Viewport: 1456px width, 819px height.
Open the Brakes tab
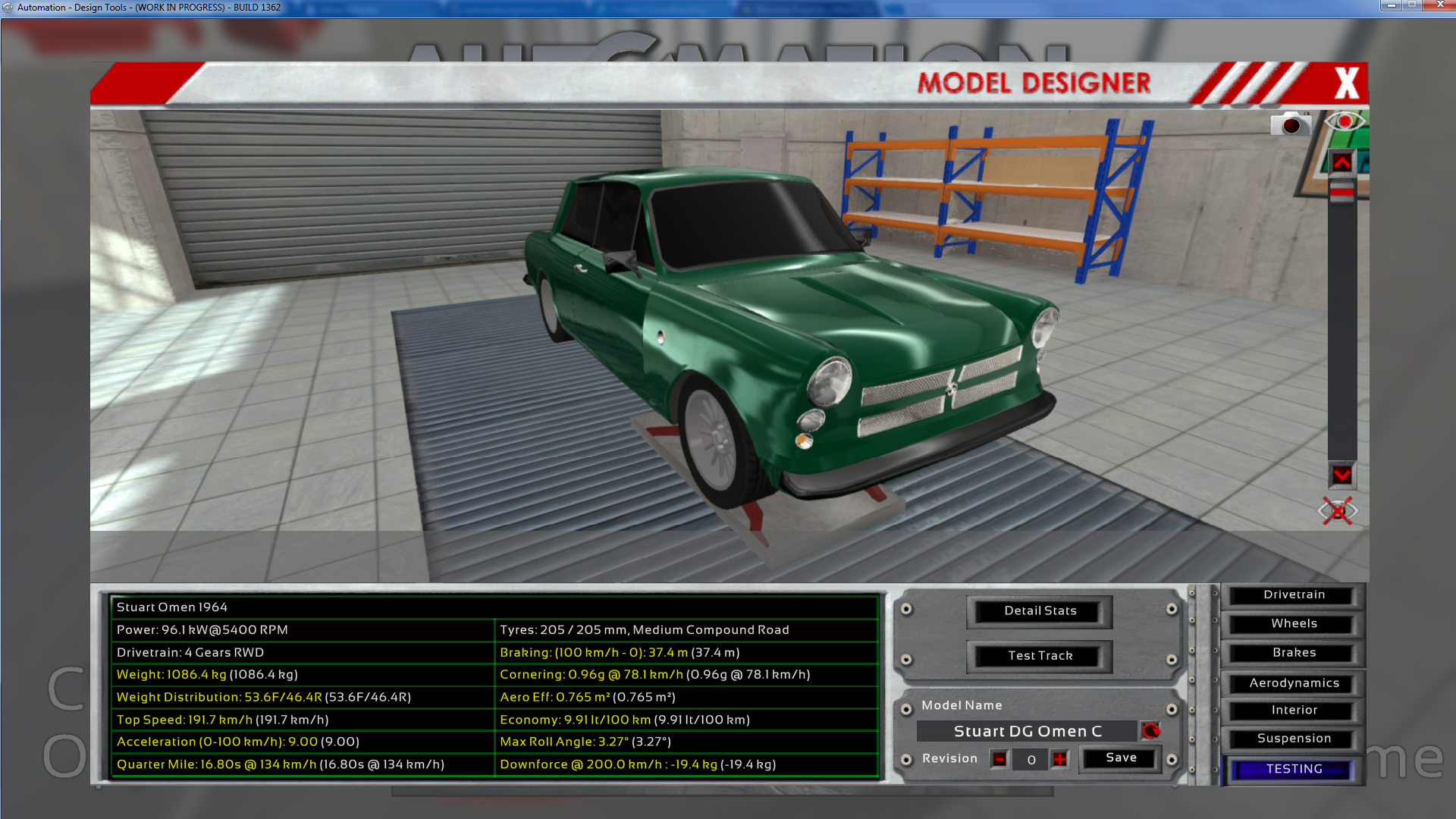(x=1294, y=653)
